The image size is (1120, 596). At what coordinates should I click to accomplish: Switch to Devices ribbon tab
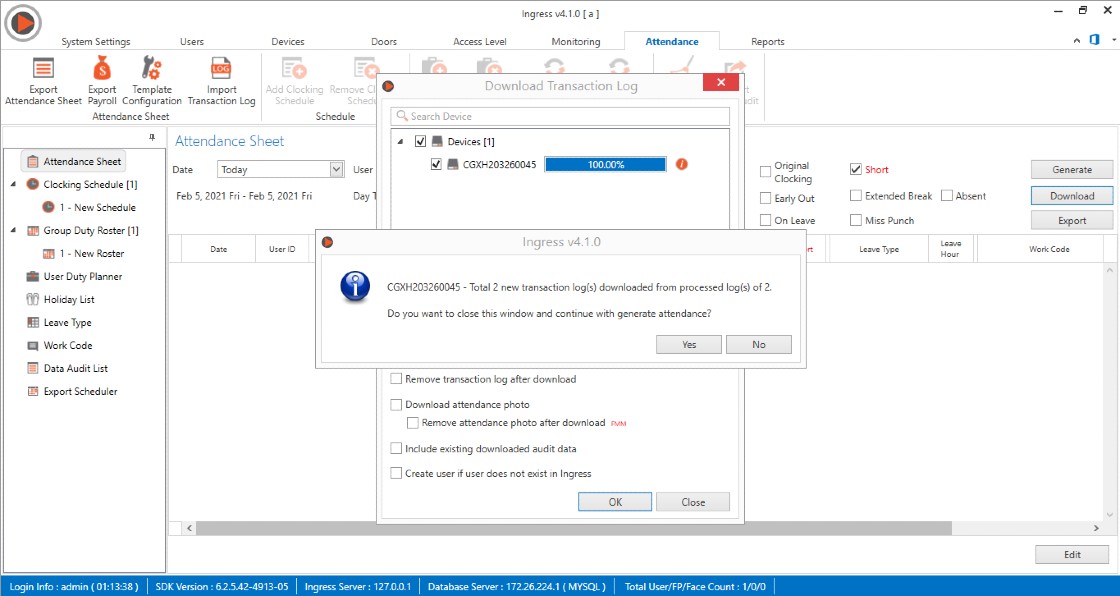point(288,41)
